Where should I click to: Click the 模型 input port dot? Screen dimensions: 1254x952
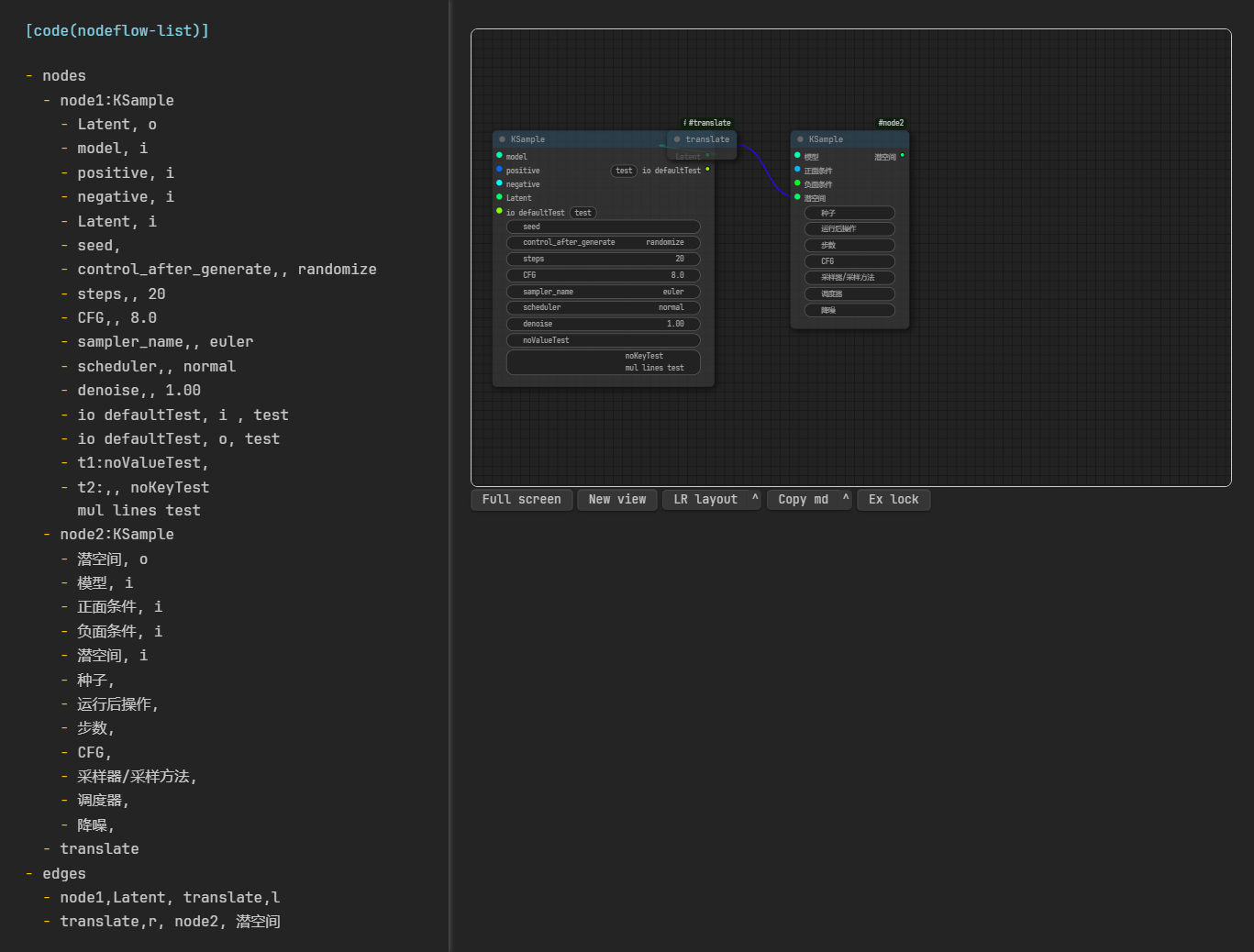797,156
